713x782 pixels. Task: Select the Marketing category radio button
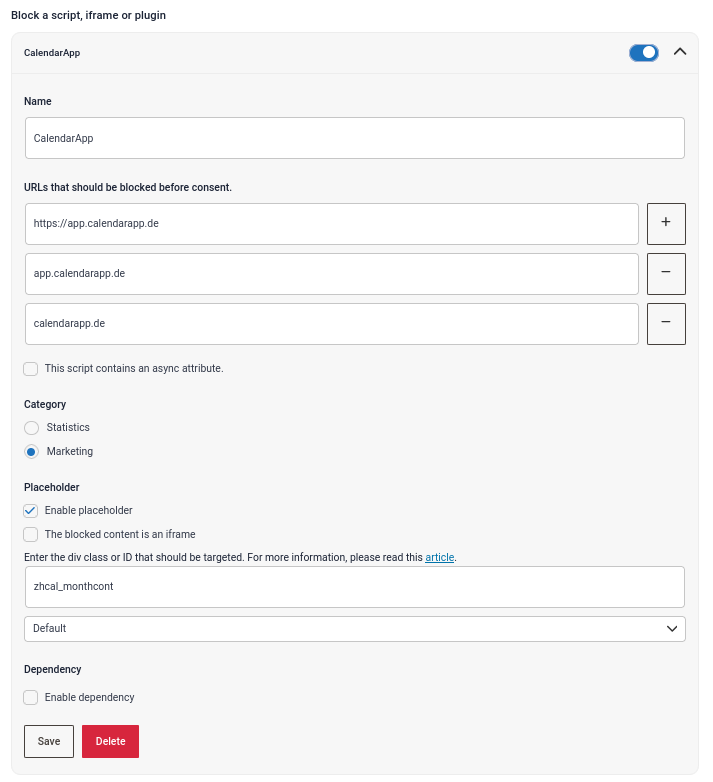click(x=31, y=451)
